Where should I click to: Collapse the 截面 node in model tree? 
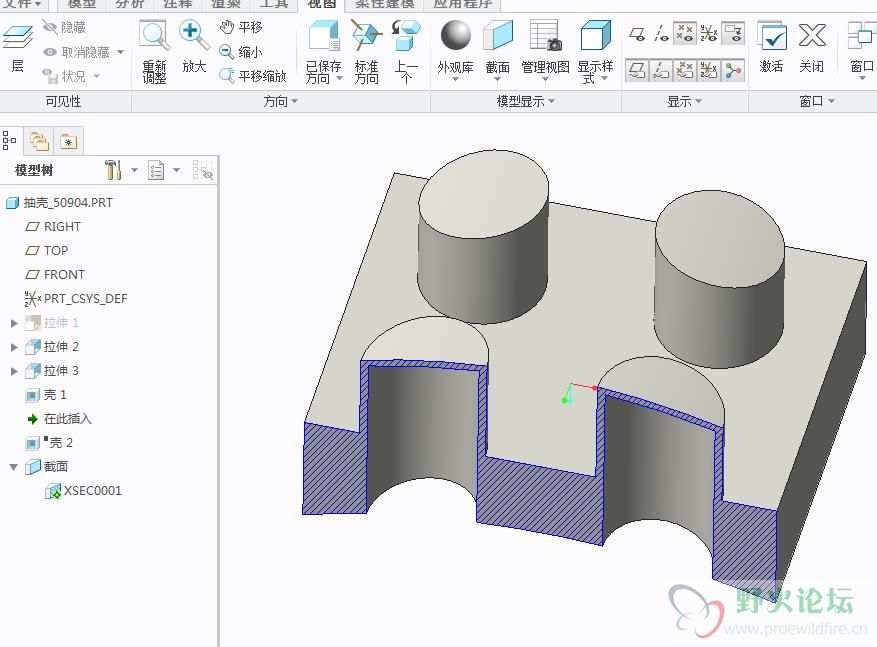(x=14, y=467)
